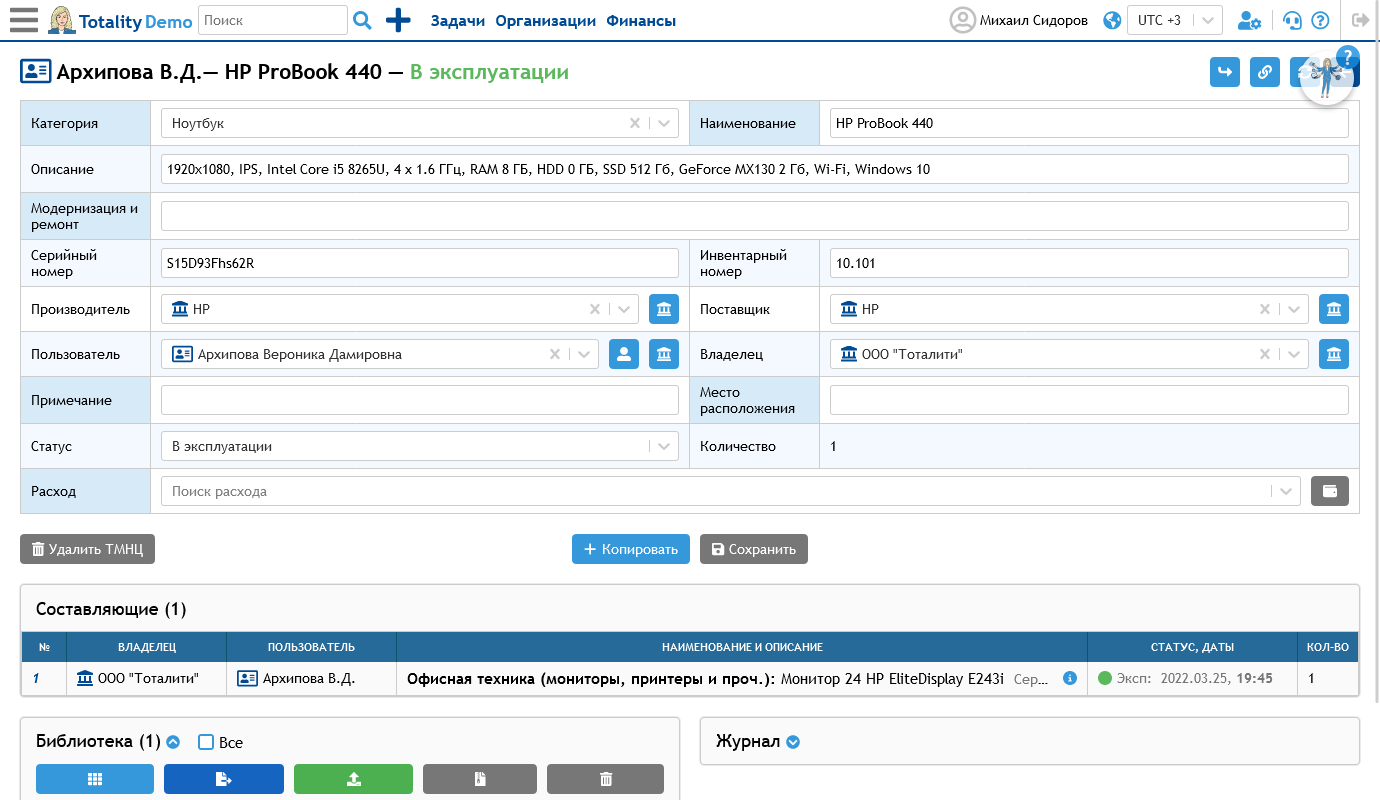Expand Поставщик dropdown arrow
Screen dimensions: 1380x800
[1294, 309]
